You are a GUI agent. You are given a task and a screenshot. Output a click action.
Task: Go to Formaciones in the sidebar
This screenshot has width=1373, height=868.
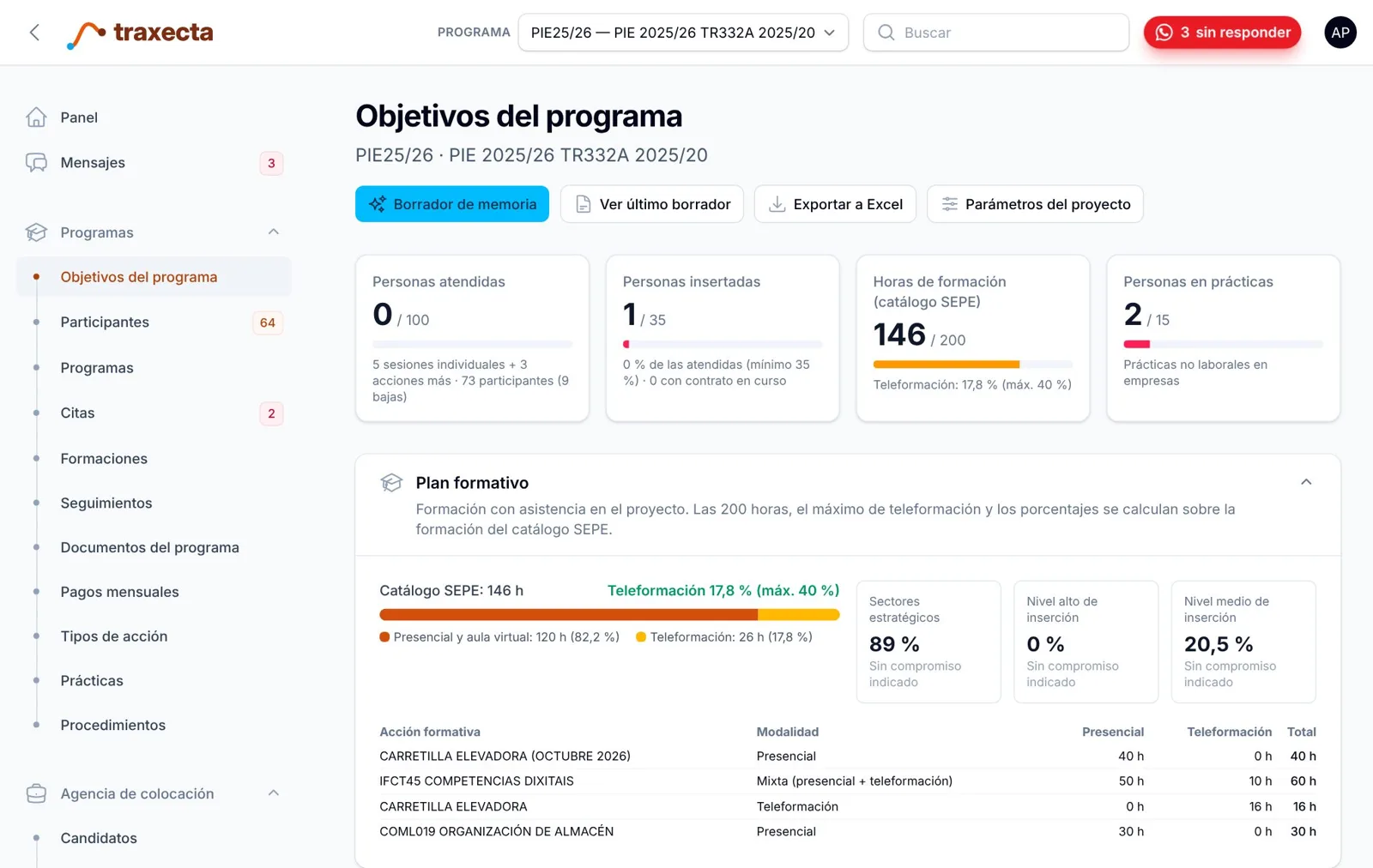pyautogui.click(x=154, y=459)
